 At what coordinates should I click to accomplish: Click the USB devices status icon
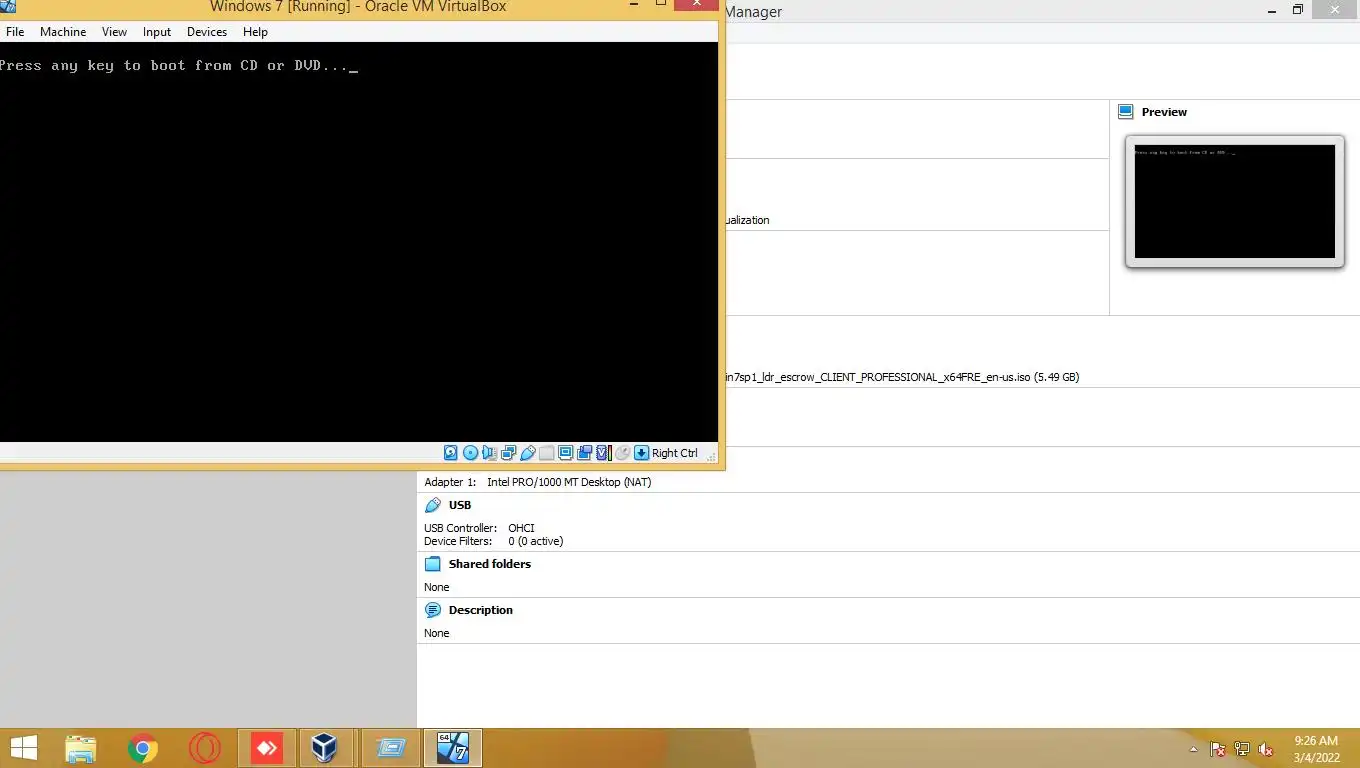coord(527,453)
